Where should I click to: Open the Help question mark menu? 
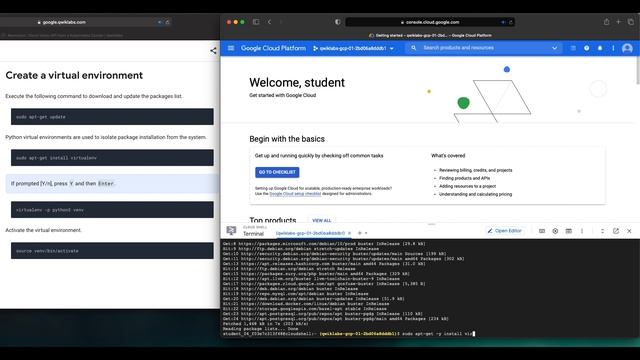(x=587, y=48)
